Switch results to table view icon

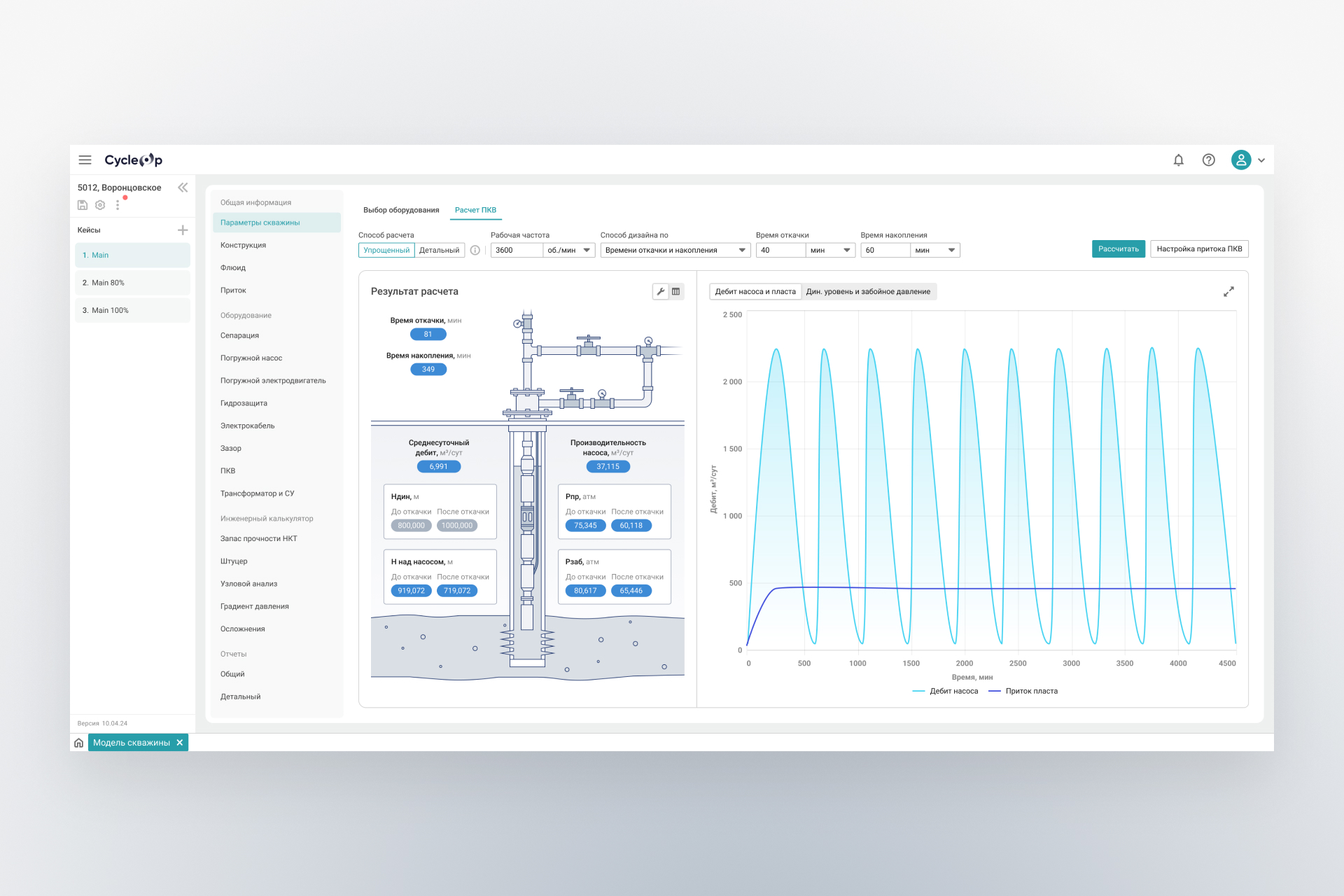coord(676,291)
